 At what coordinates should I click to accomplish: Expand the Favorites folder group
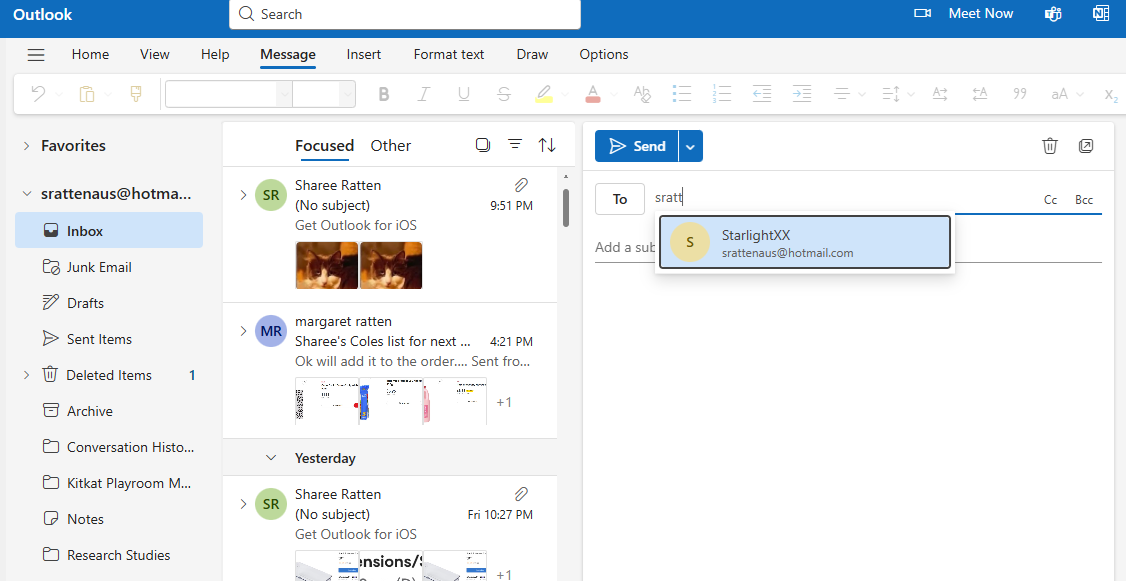(x=27, y=146)
